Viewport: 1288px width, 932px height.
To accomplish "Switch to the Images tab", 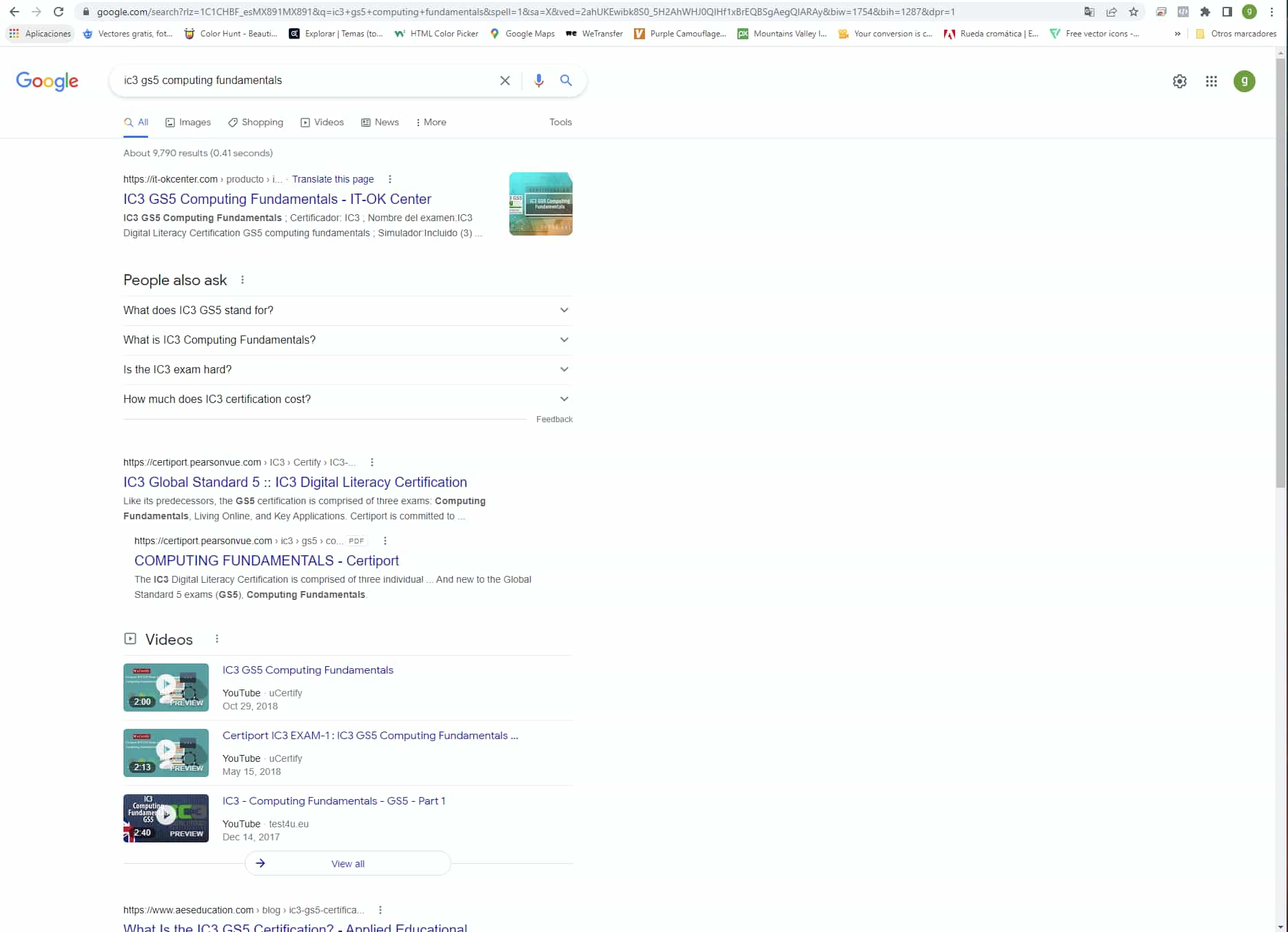I will [188, 122].
